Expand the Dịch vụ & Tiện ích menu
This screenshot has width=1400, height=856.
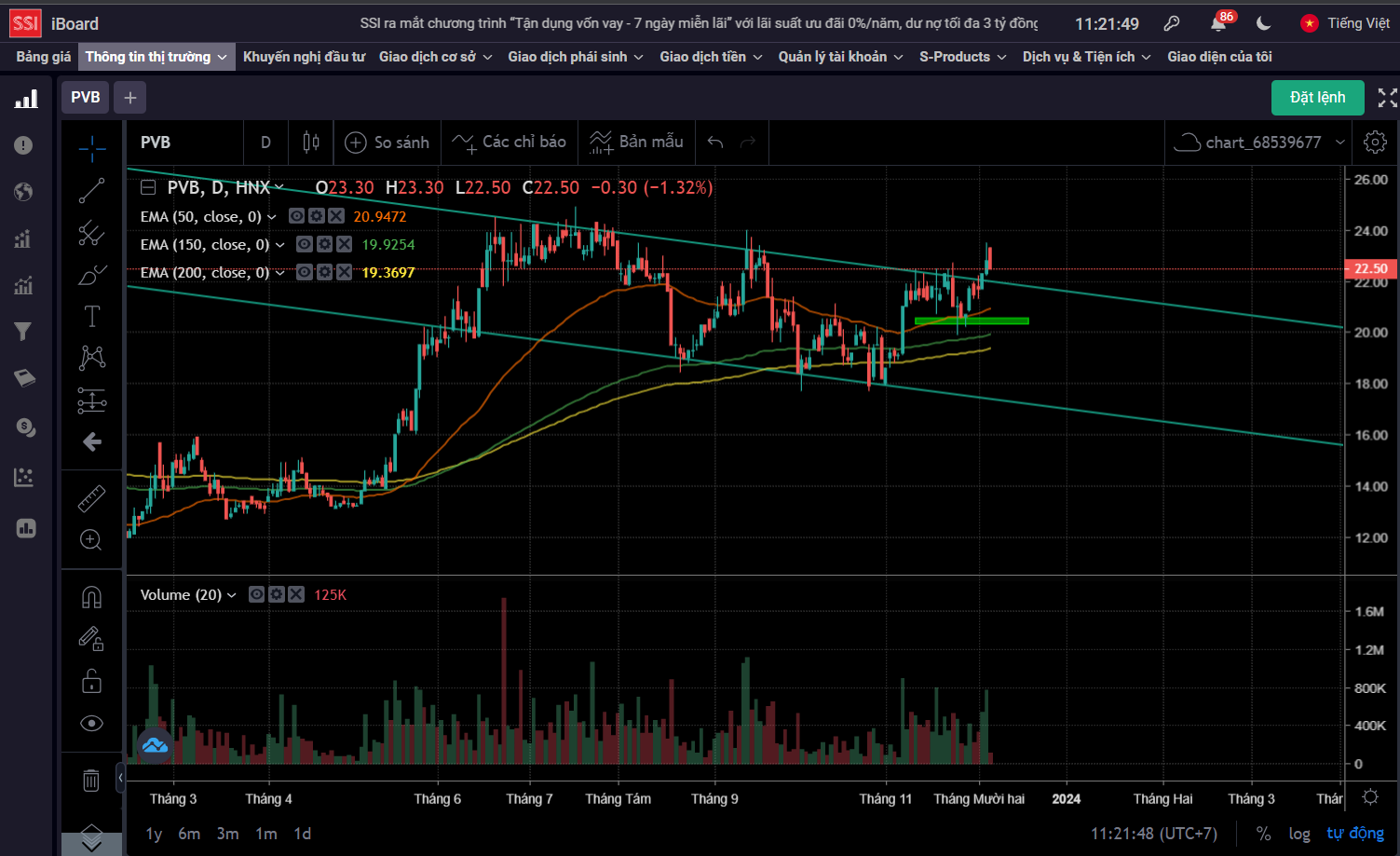[x=1087, y=57]
